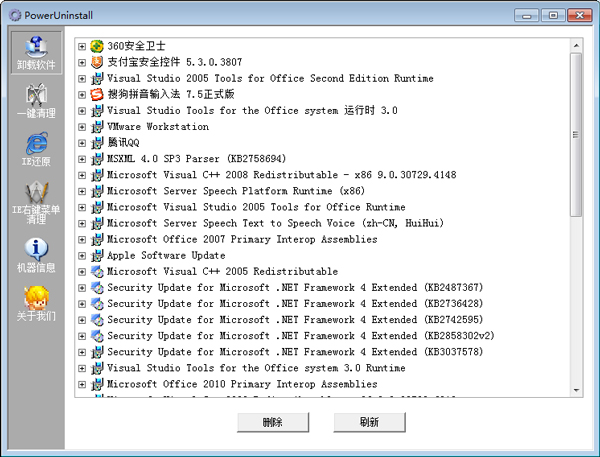600x457 pixels.
Task: Click the 刷新 refresh button
Action: coord(369,422)
